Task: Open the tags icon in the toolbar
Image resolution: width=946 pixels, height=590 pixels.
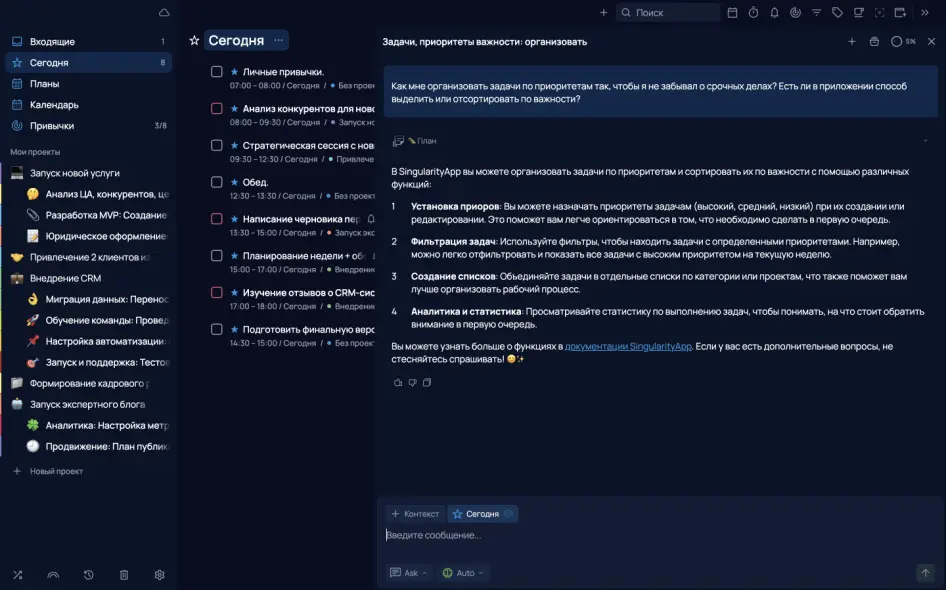Action: coord(837,13)
